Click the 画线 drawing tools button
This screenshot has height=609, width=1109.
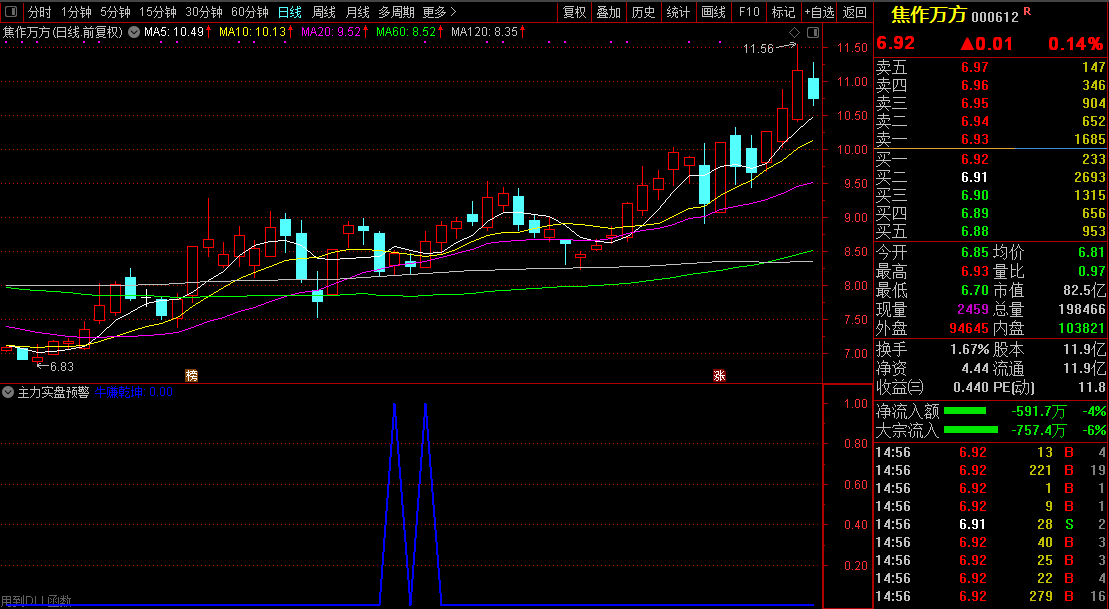click(713, 12)
